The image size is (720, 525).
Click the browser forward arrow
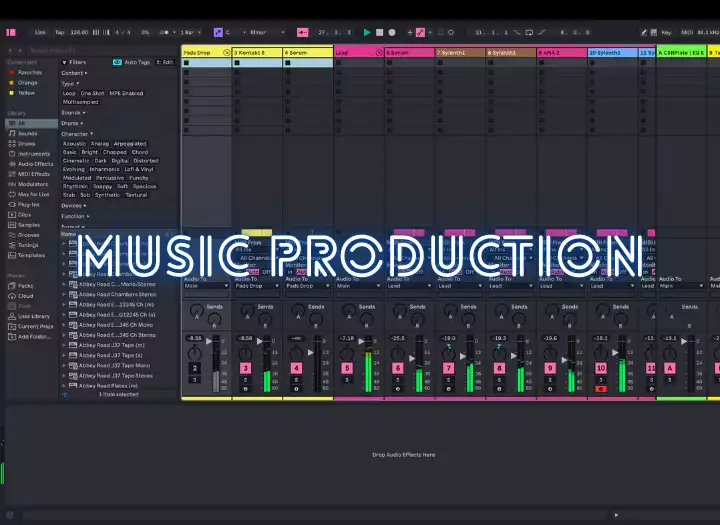pyautogui.click(x=21, y=51)
